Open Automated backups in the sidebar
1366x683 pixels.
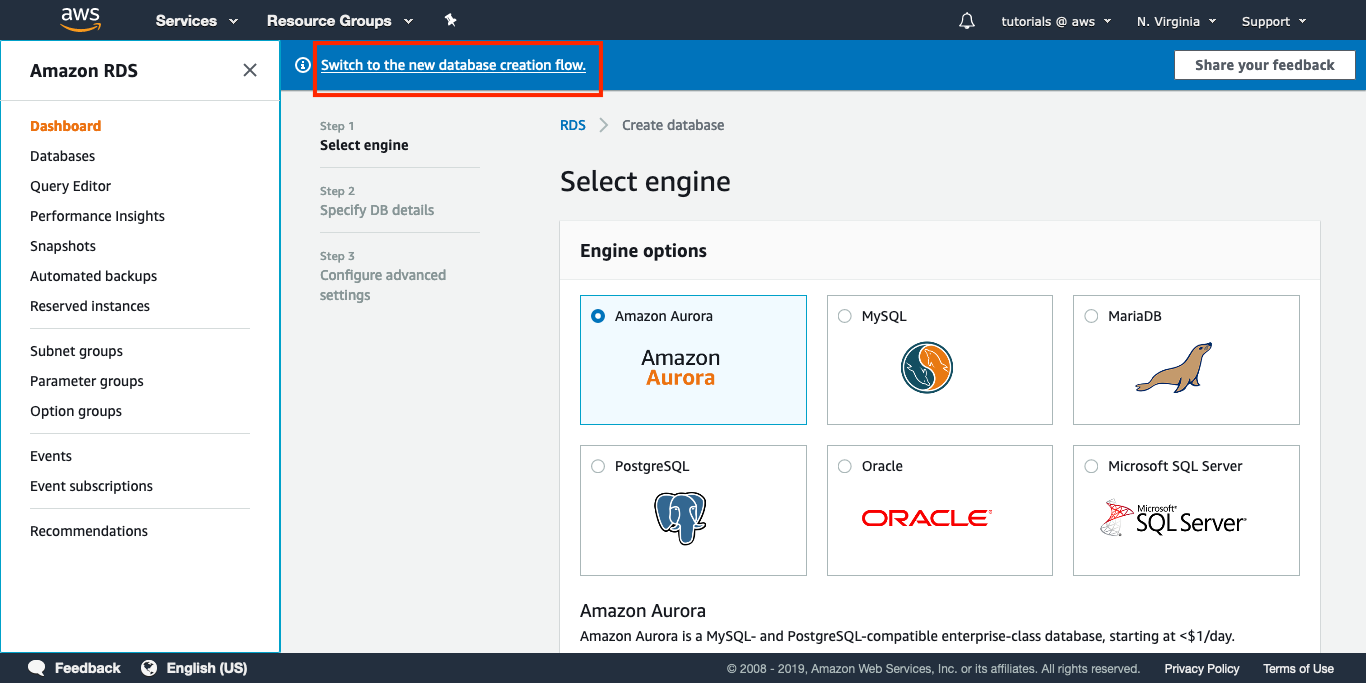[x=94, y=276]
